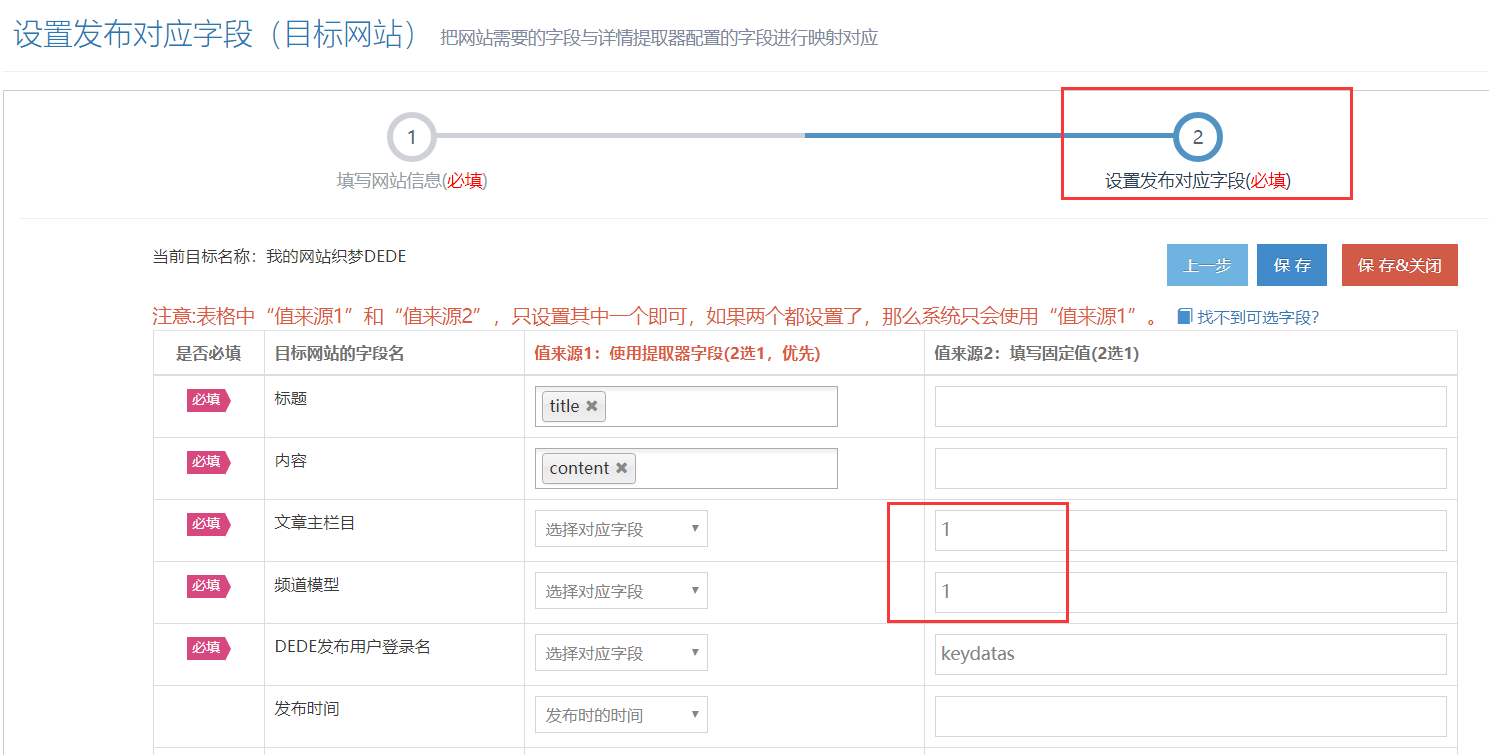Click the 必填 badge in the 频道模型 row
This screenshot has height=755, width=1489.
pyautogui.click(x=208, y=586)
